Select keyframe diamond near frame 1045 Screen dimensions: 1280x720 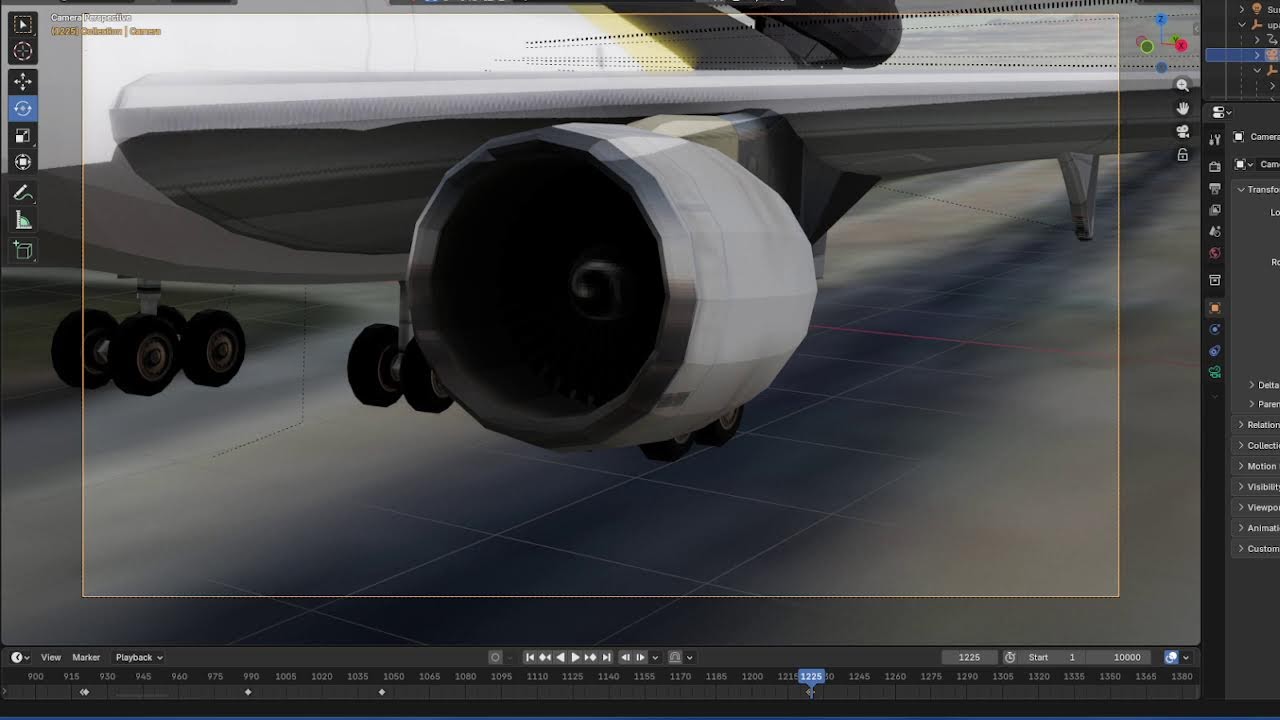tap(381, 692)
